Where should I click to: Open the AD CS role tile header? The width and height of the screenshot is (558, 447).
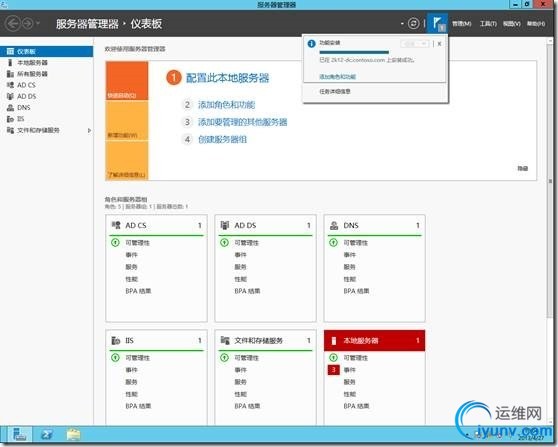click(157, 225)
